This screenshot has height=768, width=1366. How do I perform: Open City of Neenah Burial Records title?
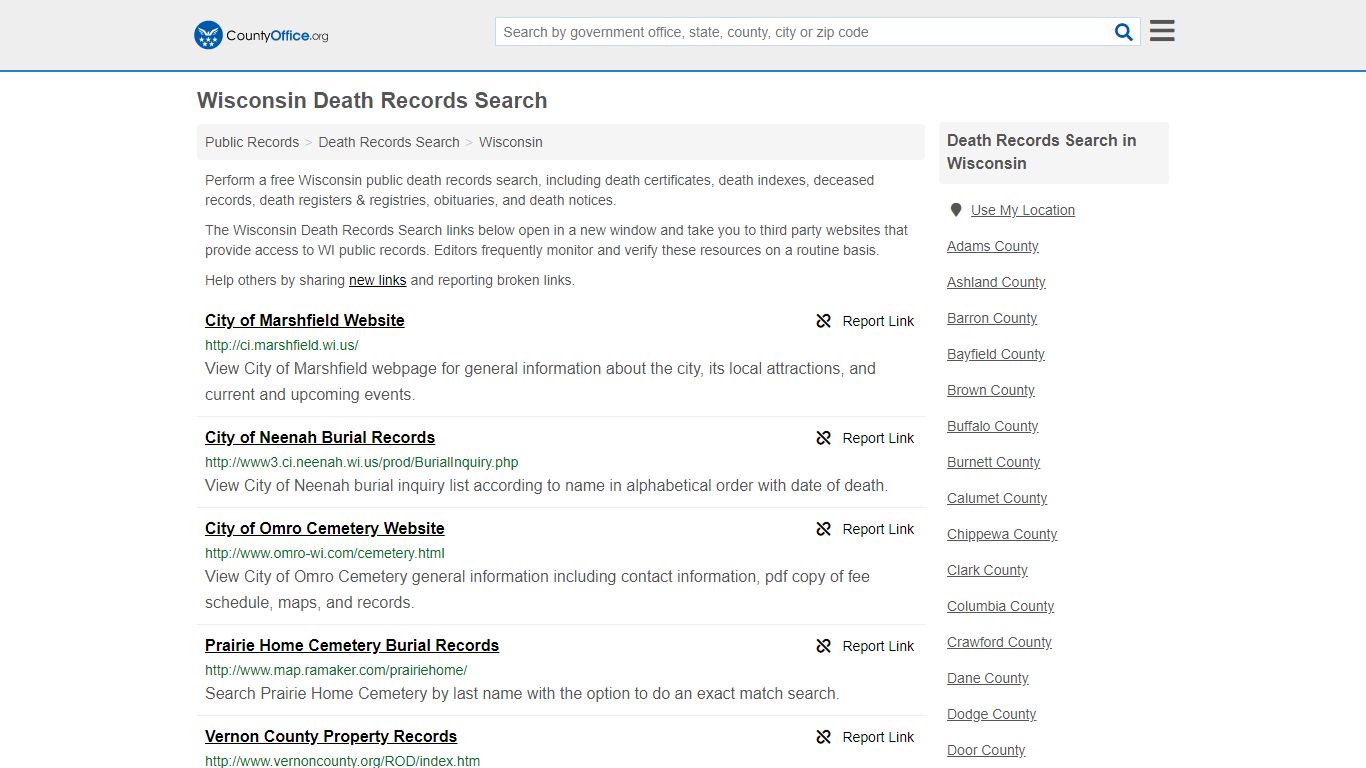click(320, 437)
